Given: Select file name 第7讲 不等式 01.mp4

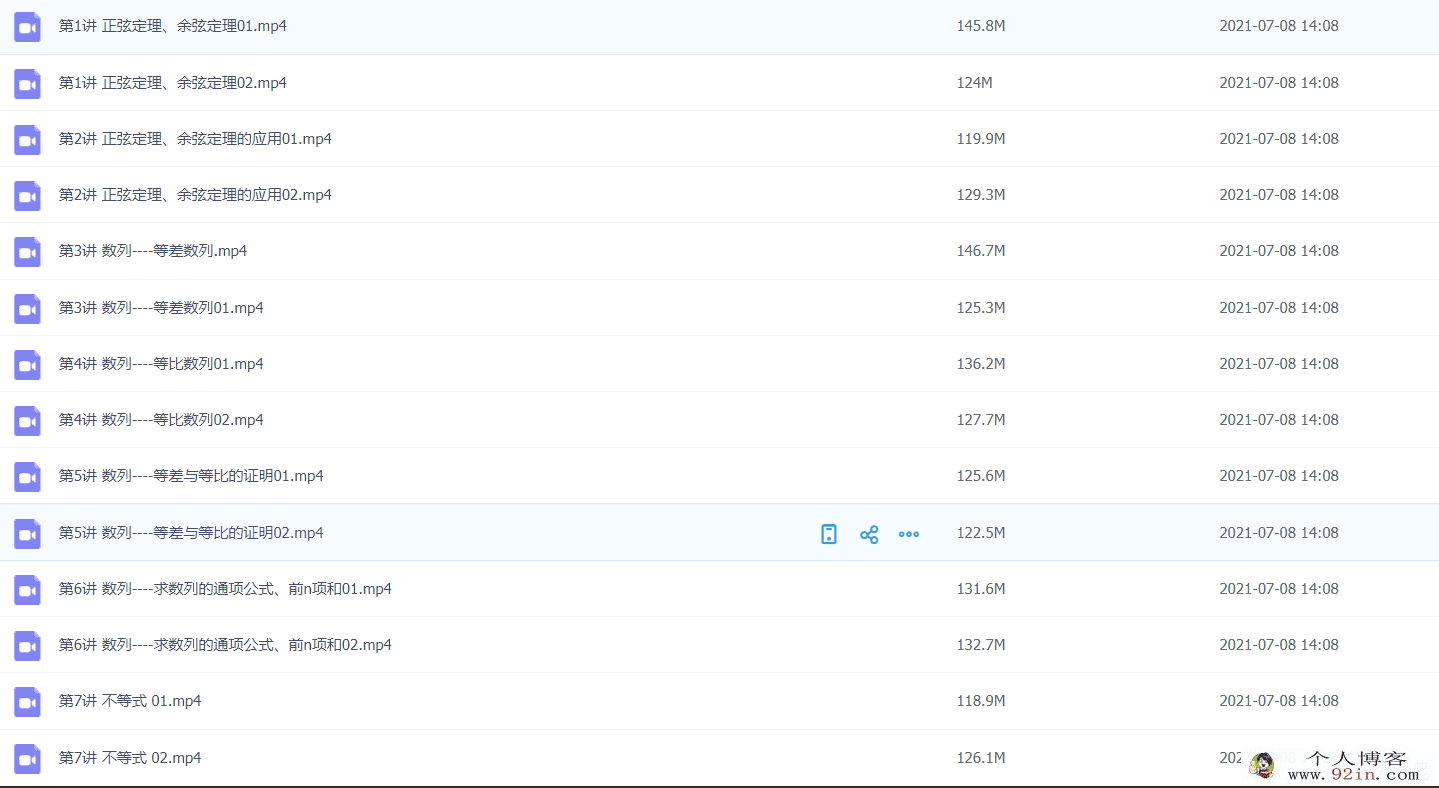Looking at the screenshot, I should [x=130, y=700].
